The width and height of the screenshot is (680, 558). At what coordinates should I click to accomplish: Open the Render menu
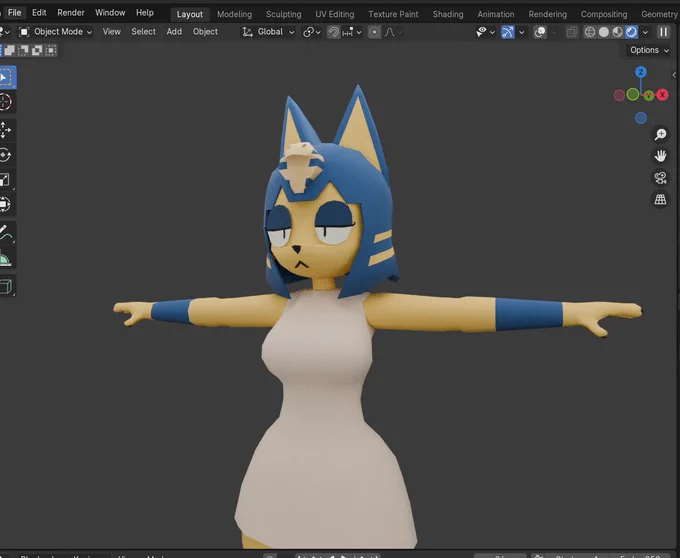point(71,13)
